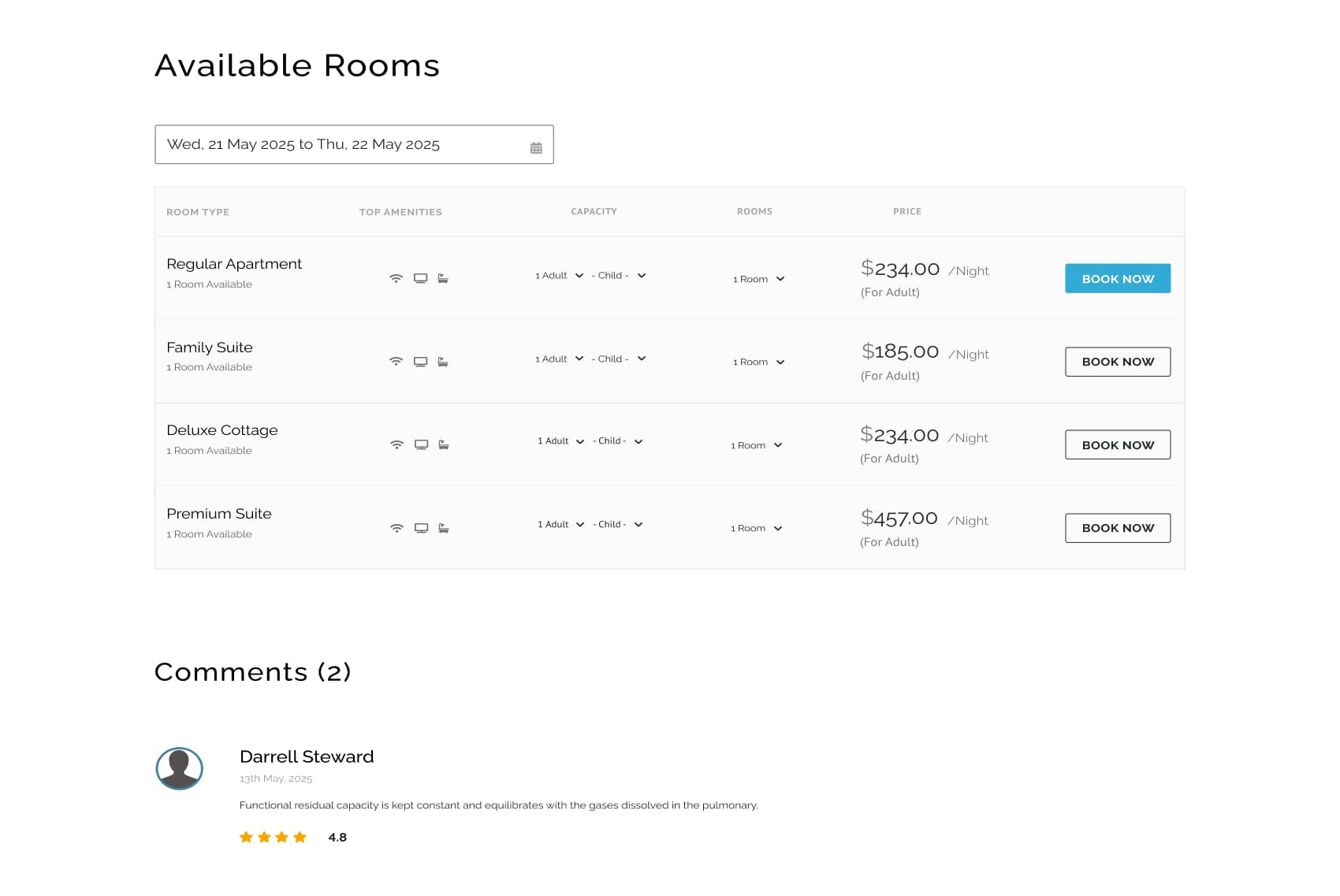Open the Child dropdown for Family Suite
This screenshot has height=896, width=1340.
click(x=619, y=359)
